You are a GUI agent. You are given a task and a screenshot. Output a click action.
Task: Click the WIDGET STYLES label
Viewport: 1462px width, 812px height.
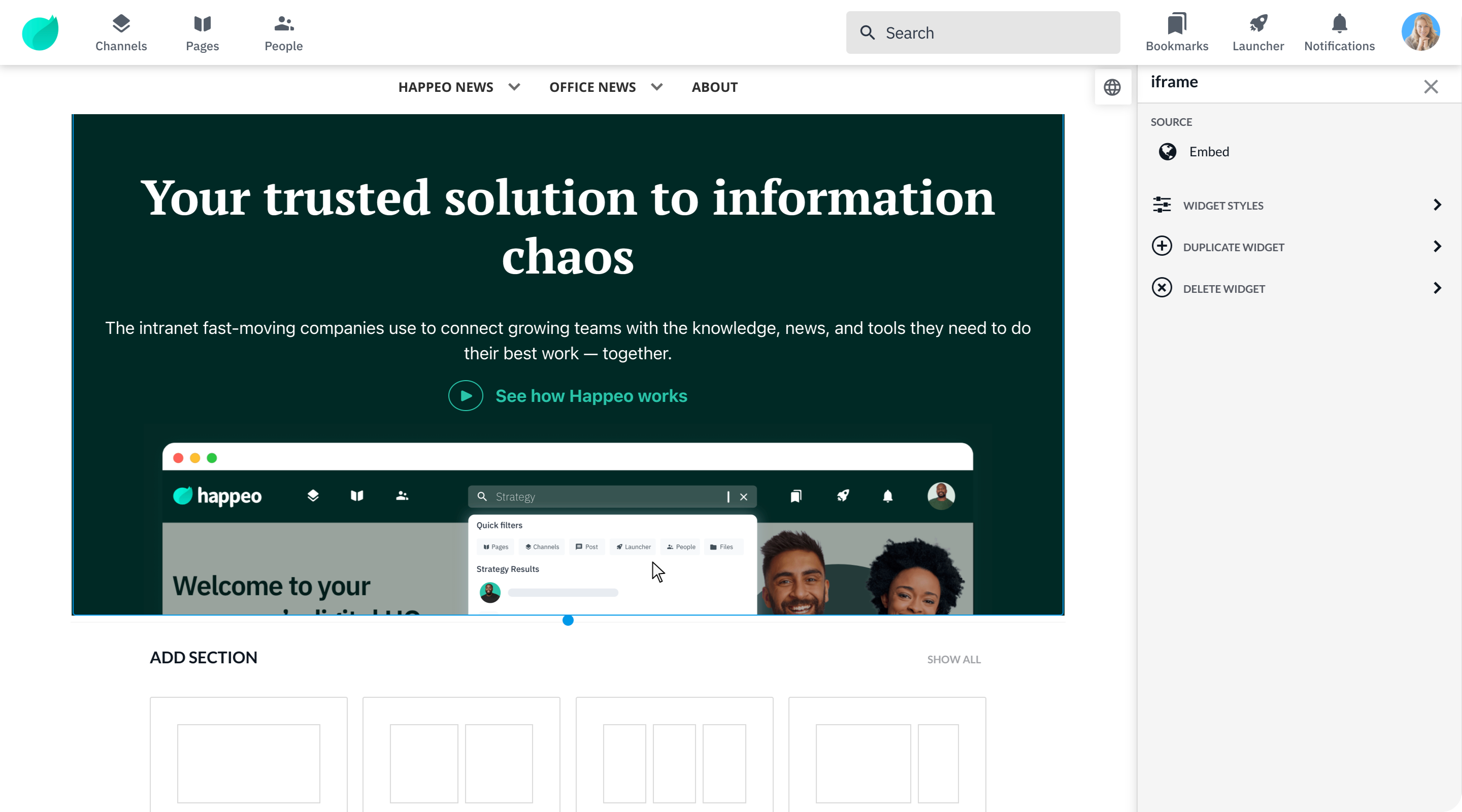coord(1222,206)
